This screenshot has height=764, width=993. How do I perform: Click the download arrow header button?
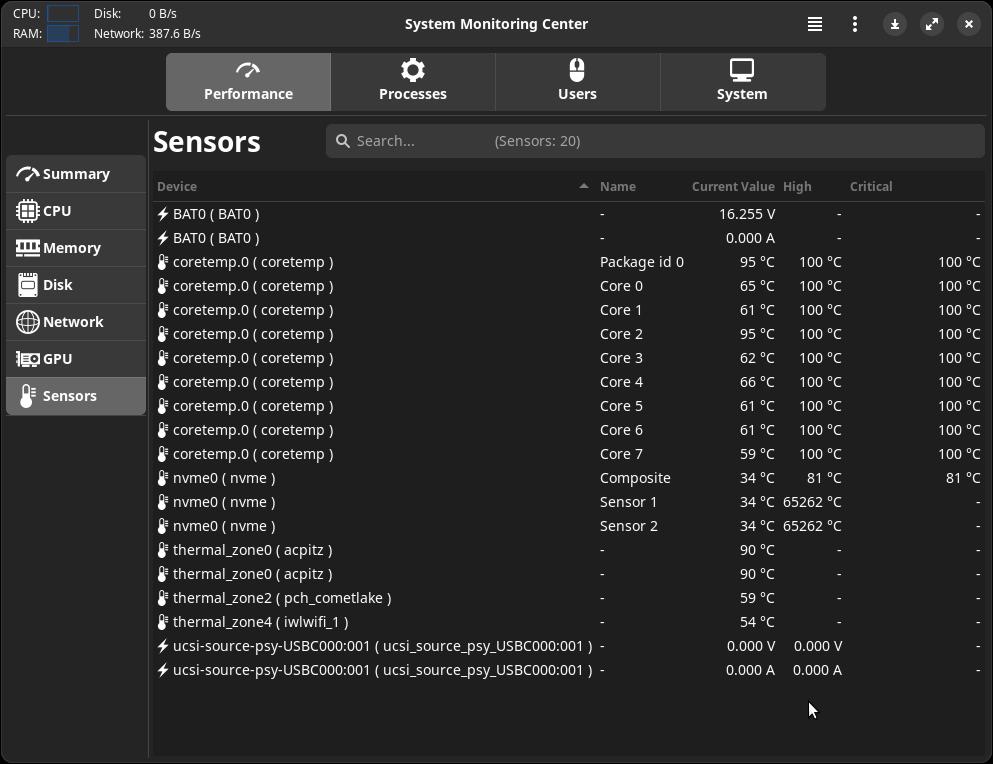(x=895, y=24)
